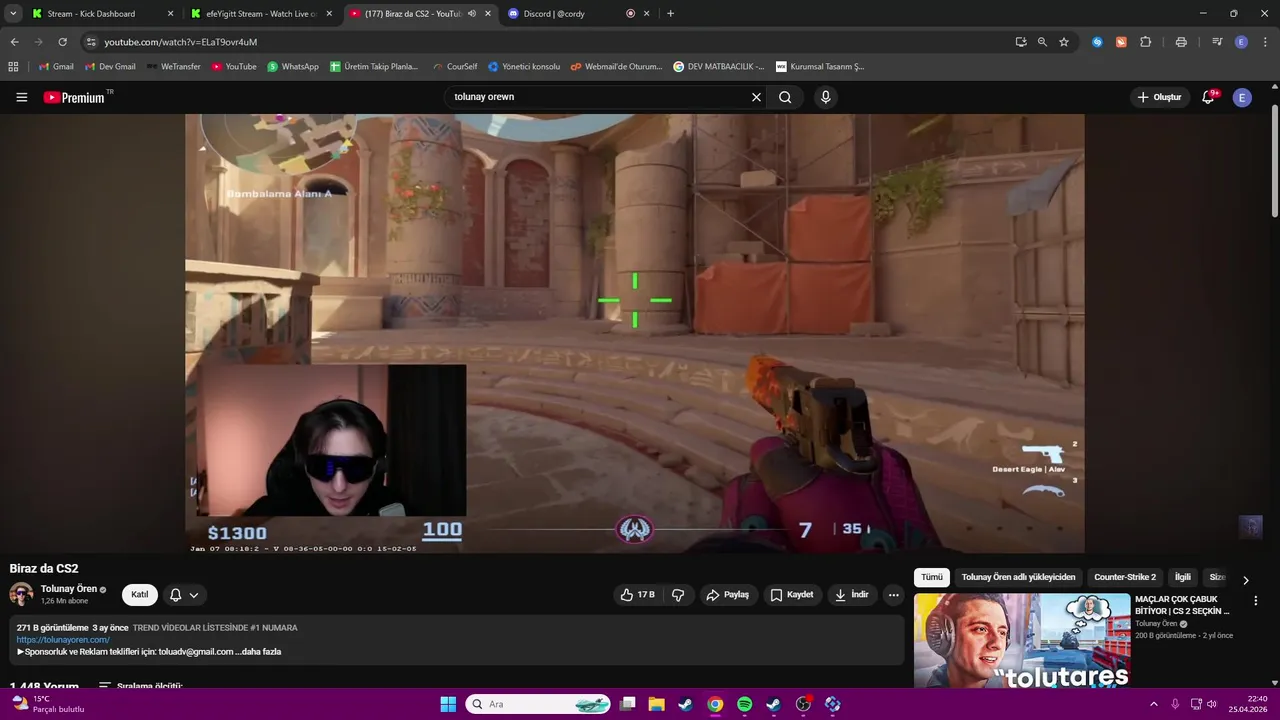Click Tolunay Ören channel avatar
Viewport: 1280px width, 720px height.
pos(21,594)
